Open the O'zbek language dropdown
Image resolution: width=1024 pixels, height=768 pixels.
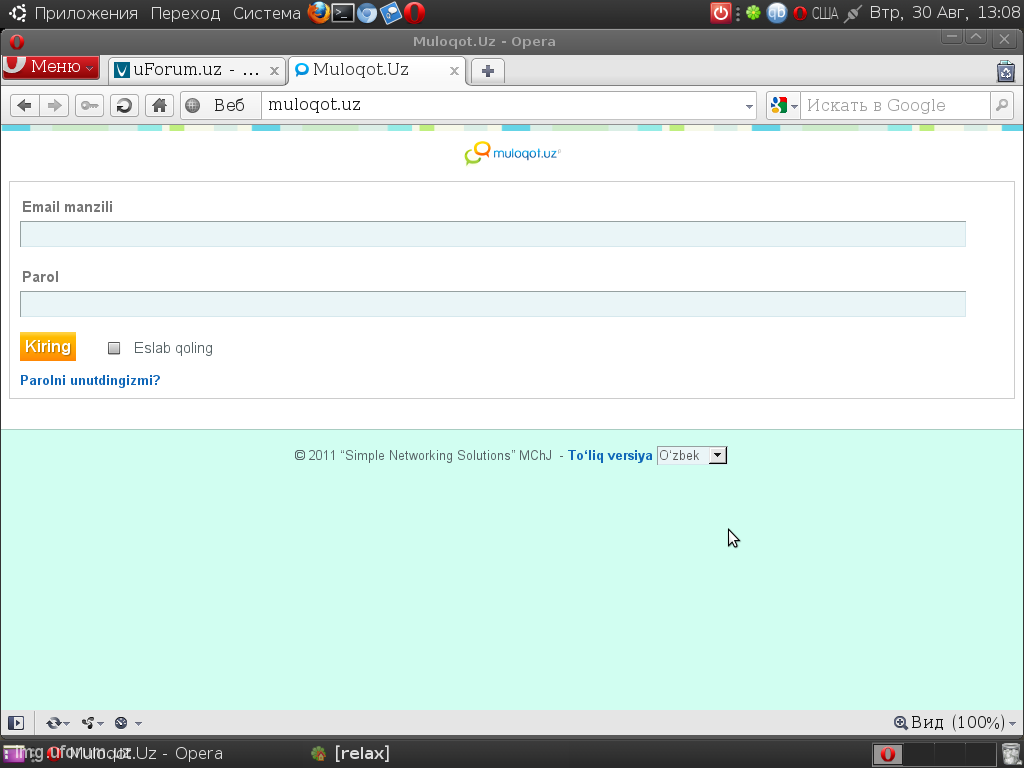pos(692,455)
